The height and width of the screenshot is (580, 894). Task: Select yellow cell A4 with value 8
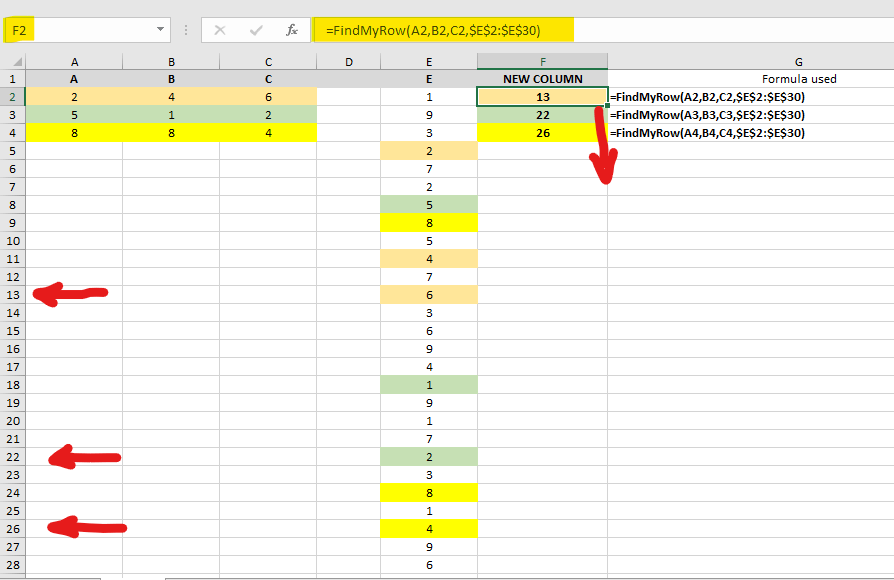(74, 133)
